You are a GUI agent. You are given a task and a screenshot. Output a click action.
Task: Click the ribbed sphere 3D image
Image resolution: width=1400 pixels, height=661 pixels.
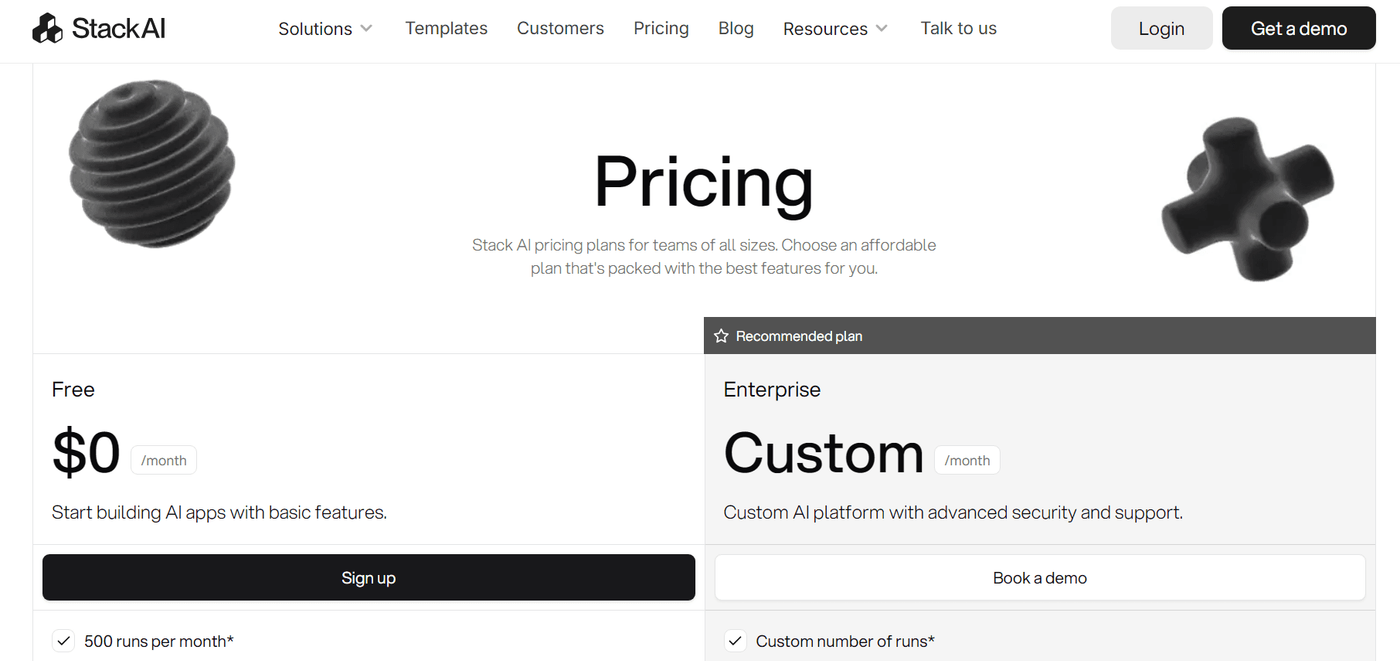click(x=152, y=165)
